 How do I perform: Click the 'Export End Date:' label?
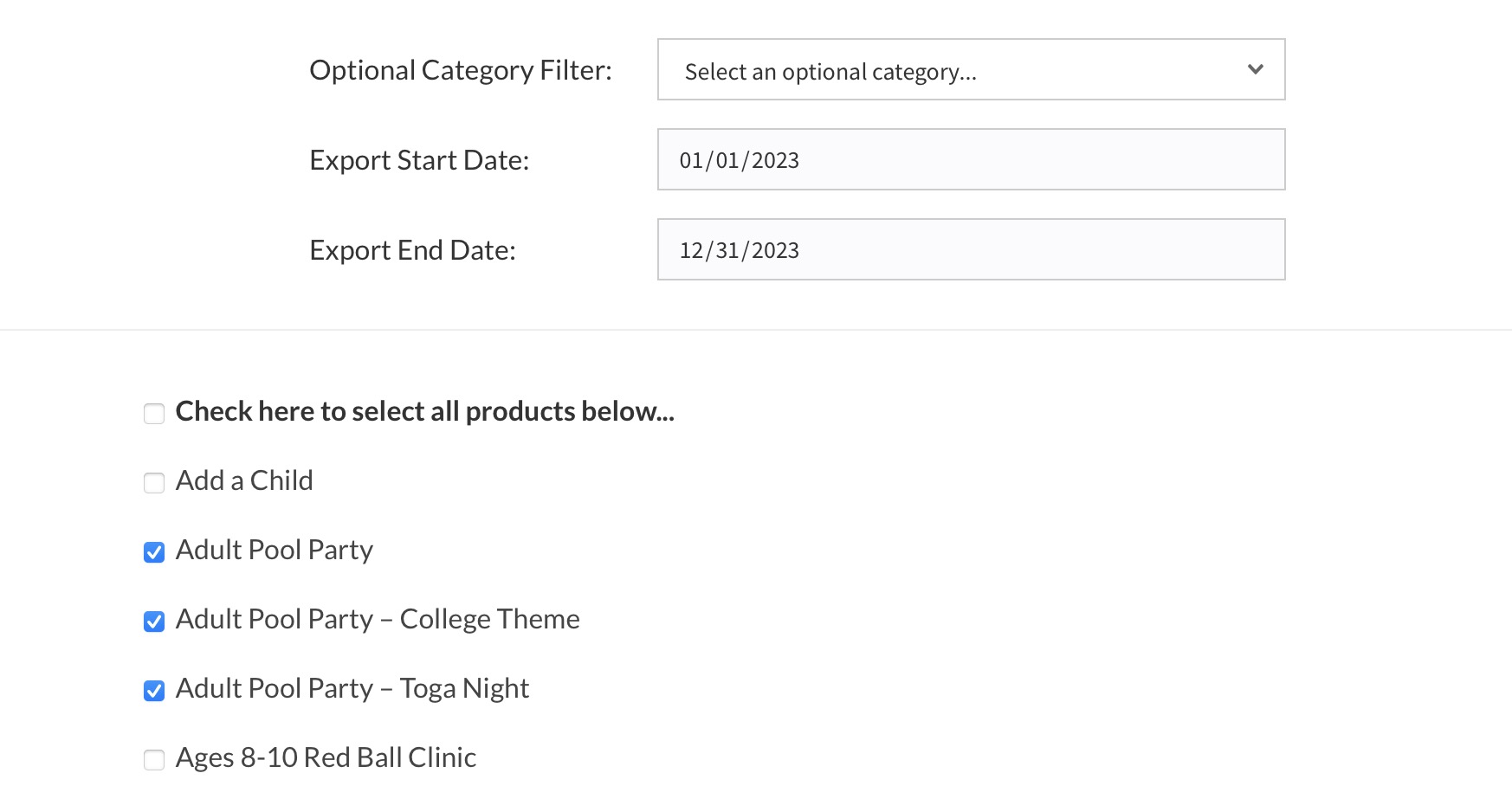[x=412, y=250]
